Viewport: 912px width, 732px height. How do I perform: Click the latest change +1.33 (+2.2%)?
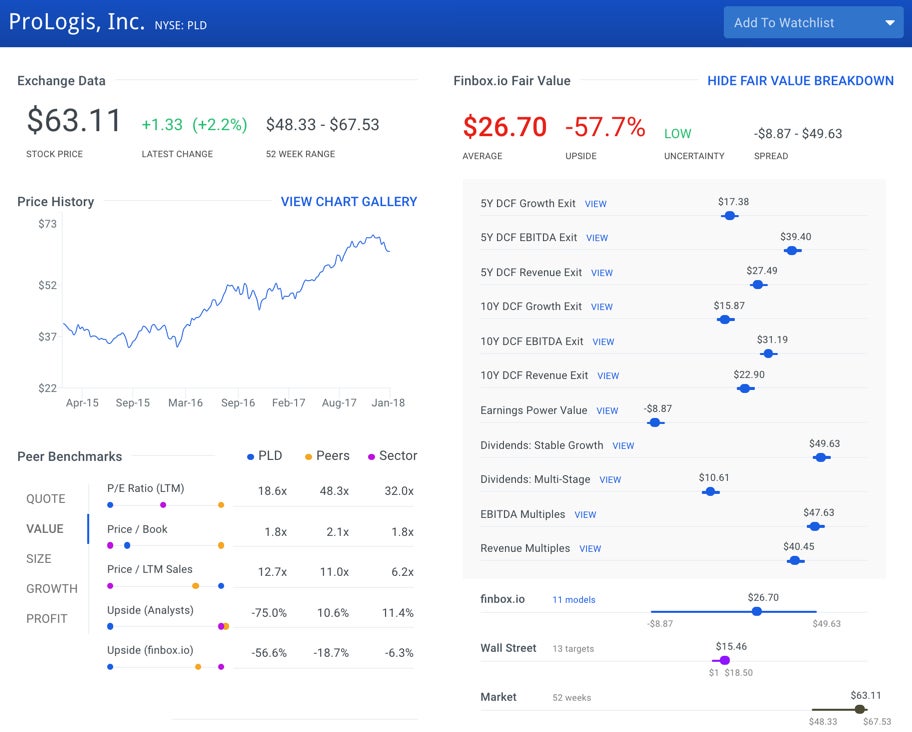click(x=194, y=124)
